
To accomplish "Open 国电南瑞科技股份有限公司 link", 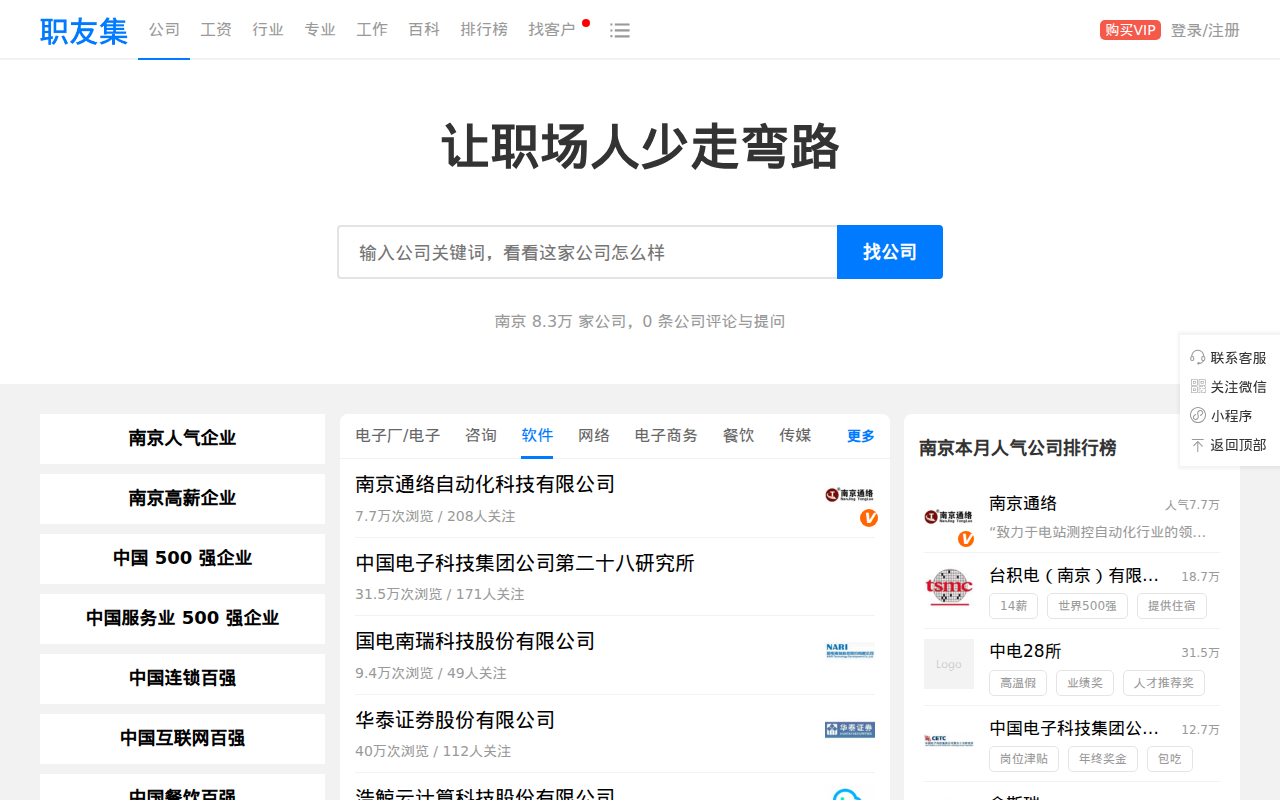I will pyautogui.click(x=475, y=641).
